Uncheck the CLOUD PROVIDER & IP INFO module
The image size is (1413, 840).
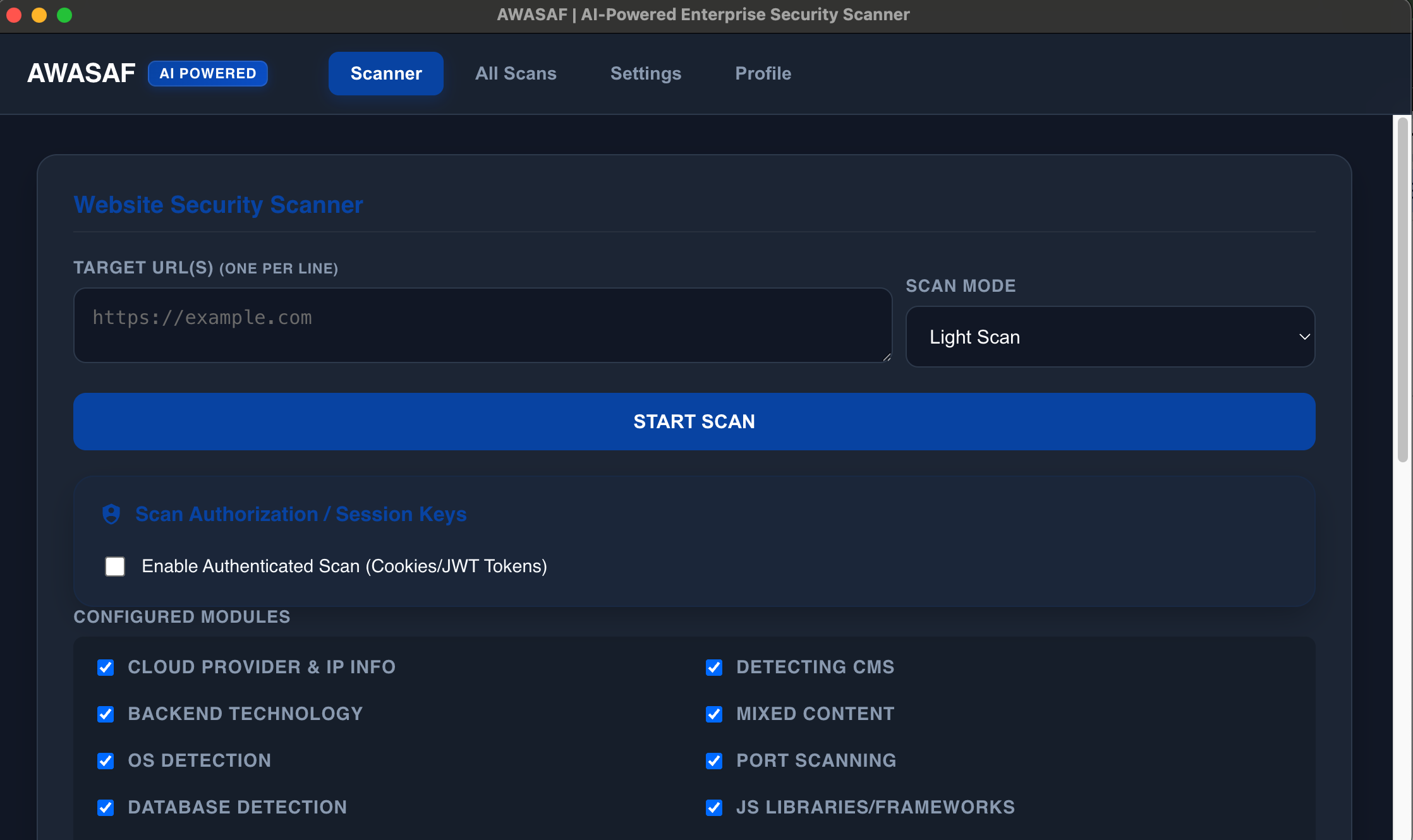click(x=105, y=667)
